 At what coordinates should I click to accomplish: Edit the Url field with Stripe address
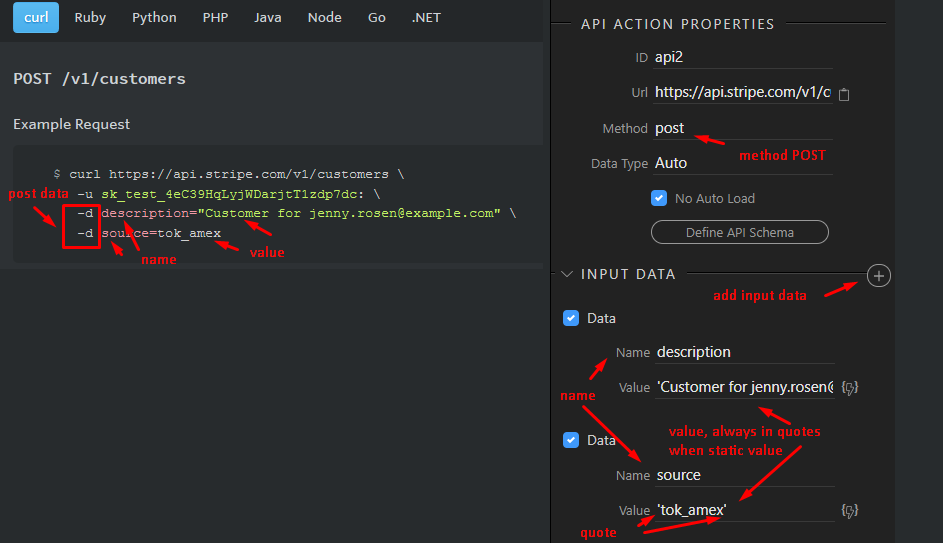[743, 92]
